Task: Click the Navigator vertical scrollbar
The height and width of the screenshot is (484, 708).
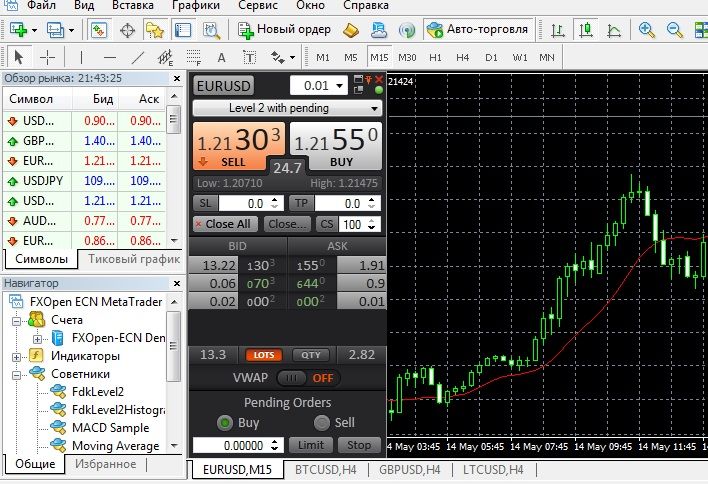Action: pyautogui.click(x=174, y=373)
